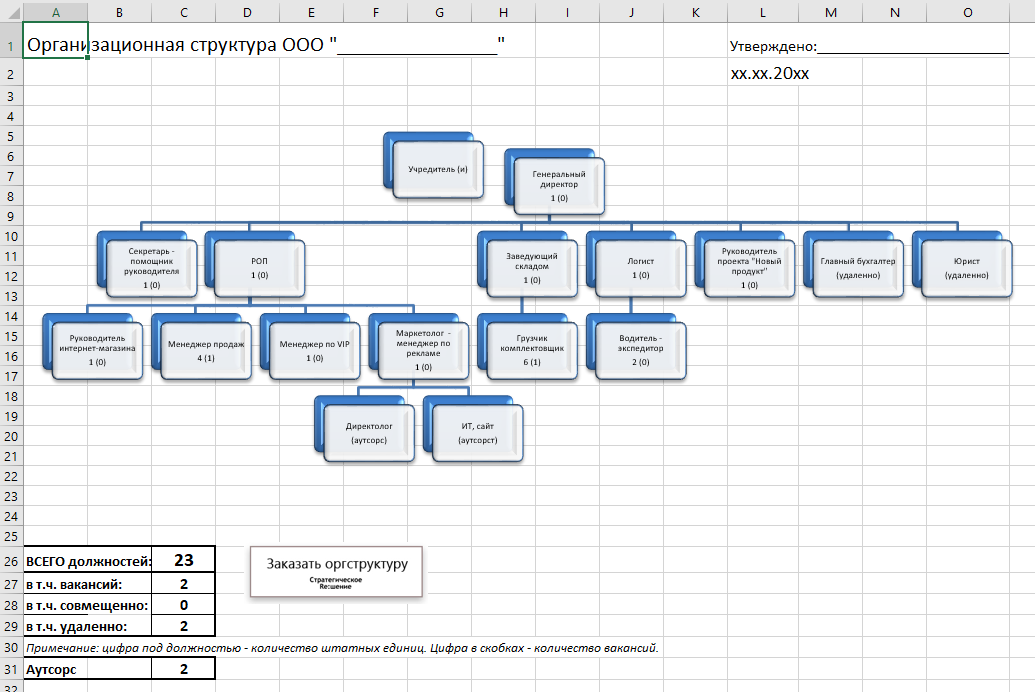Click the outsourcing value cell C31
This screenshot has width=1035, height=692.
click(184, 670)
